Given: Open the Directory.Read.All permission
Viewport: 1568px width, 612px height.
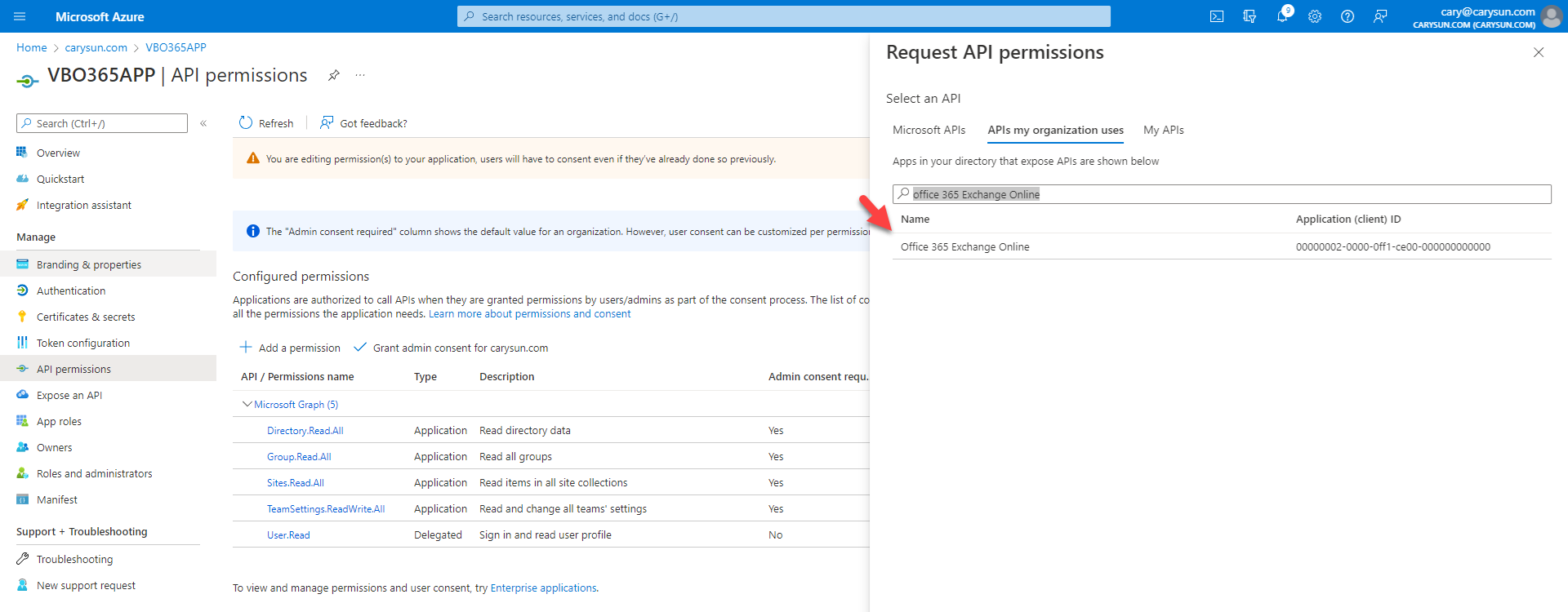Looking at the screenshot, I should tap(305, 430).
